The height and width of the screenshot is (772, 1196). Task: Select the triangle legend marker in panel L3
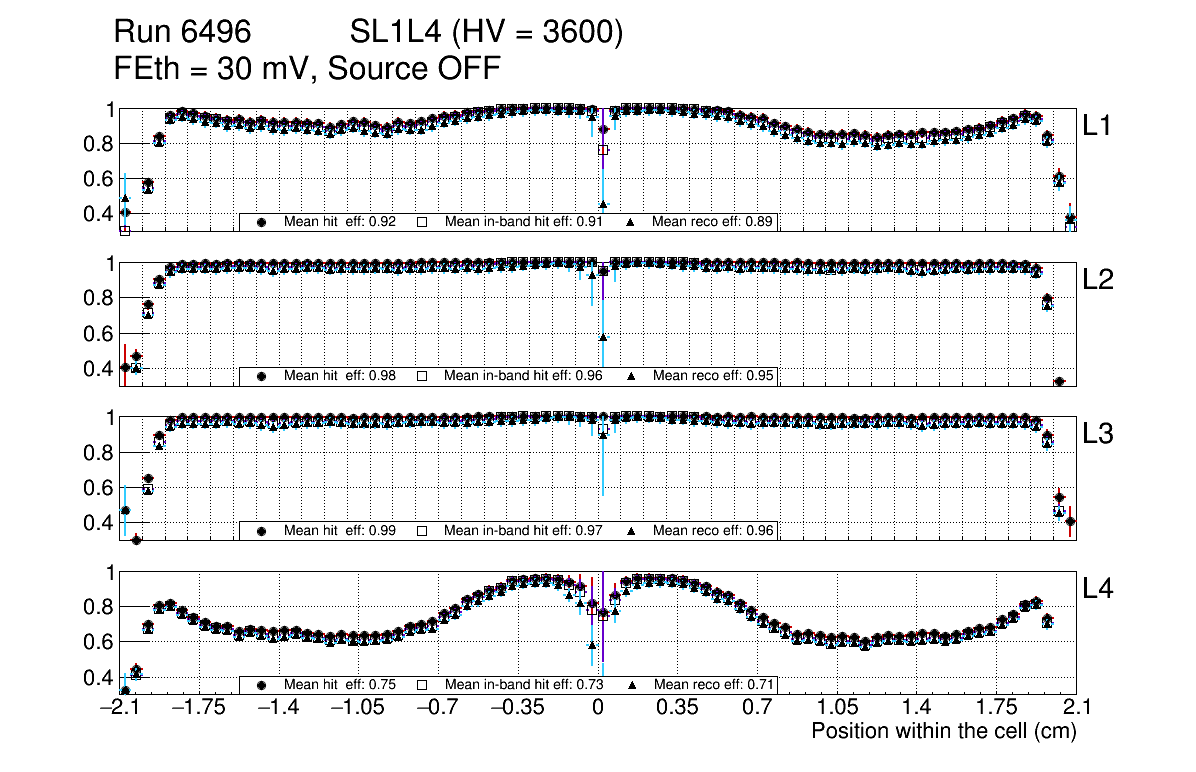point(632,531)
